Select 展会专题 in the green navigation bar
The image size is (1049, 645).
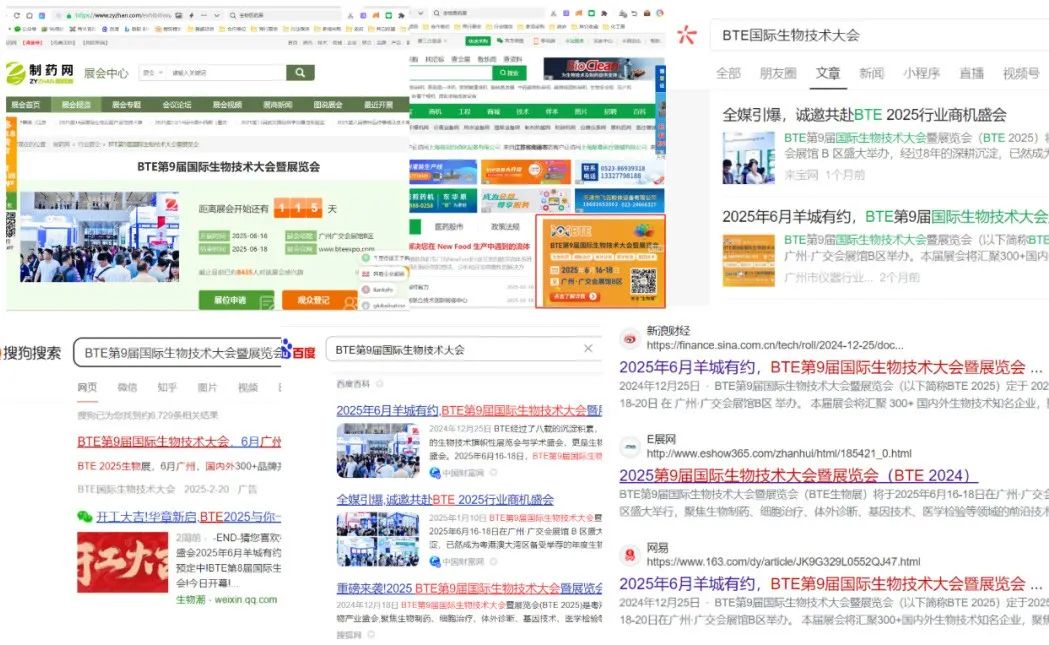[x=126, y=104]
